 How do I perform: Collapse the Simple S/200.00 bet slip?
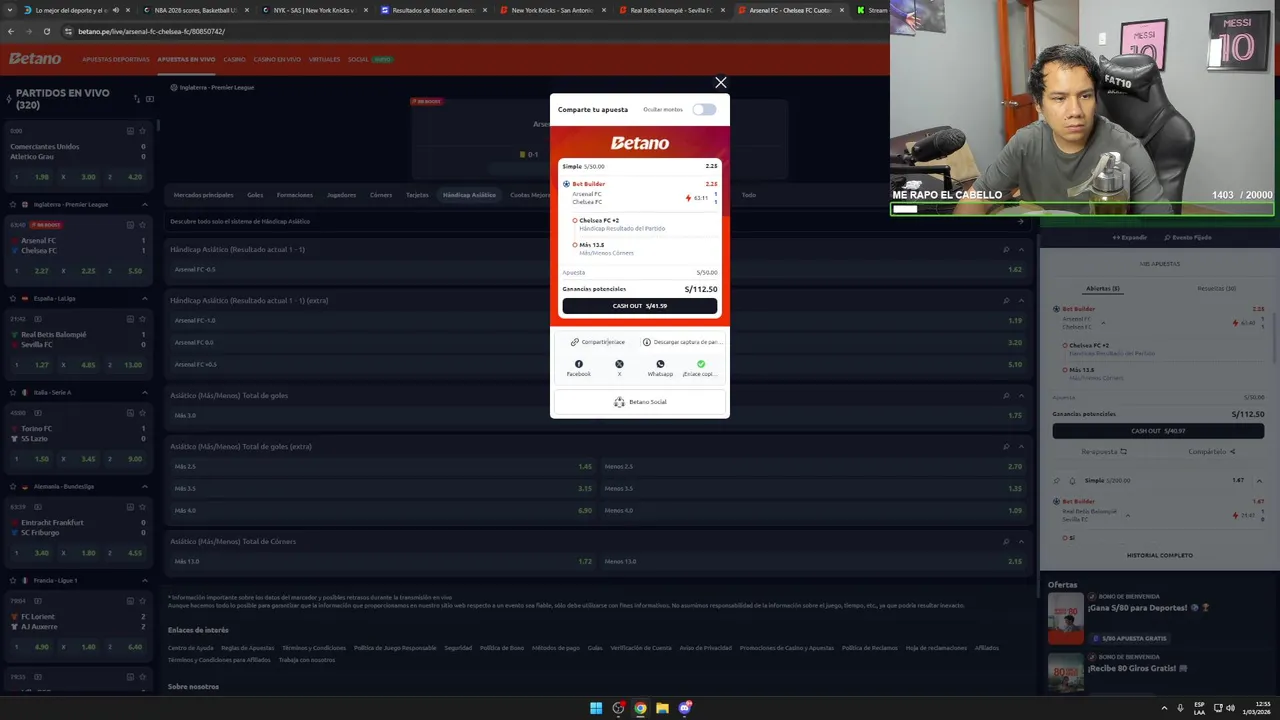coord(1259,481)
